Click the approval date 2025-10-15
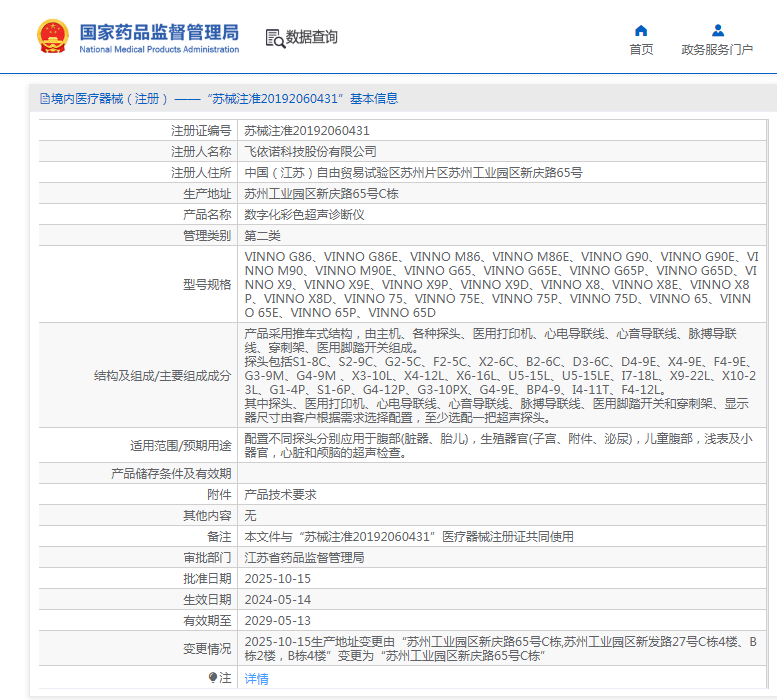 coord(278,578)
